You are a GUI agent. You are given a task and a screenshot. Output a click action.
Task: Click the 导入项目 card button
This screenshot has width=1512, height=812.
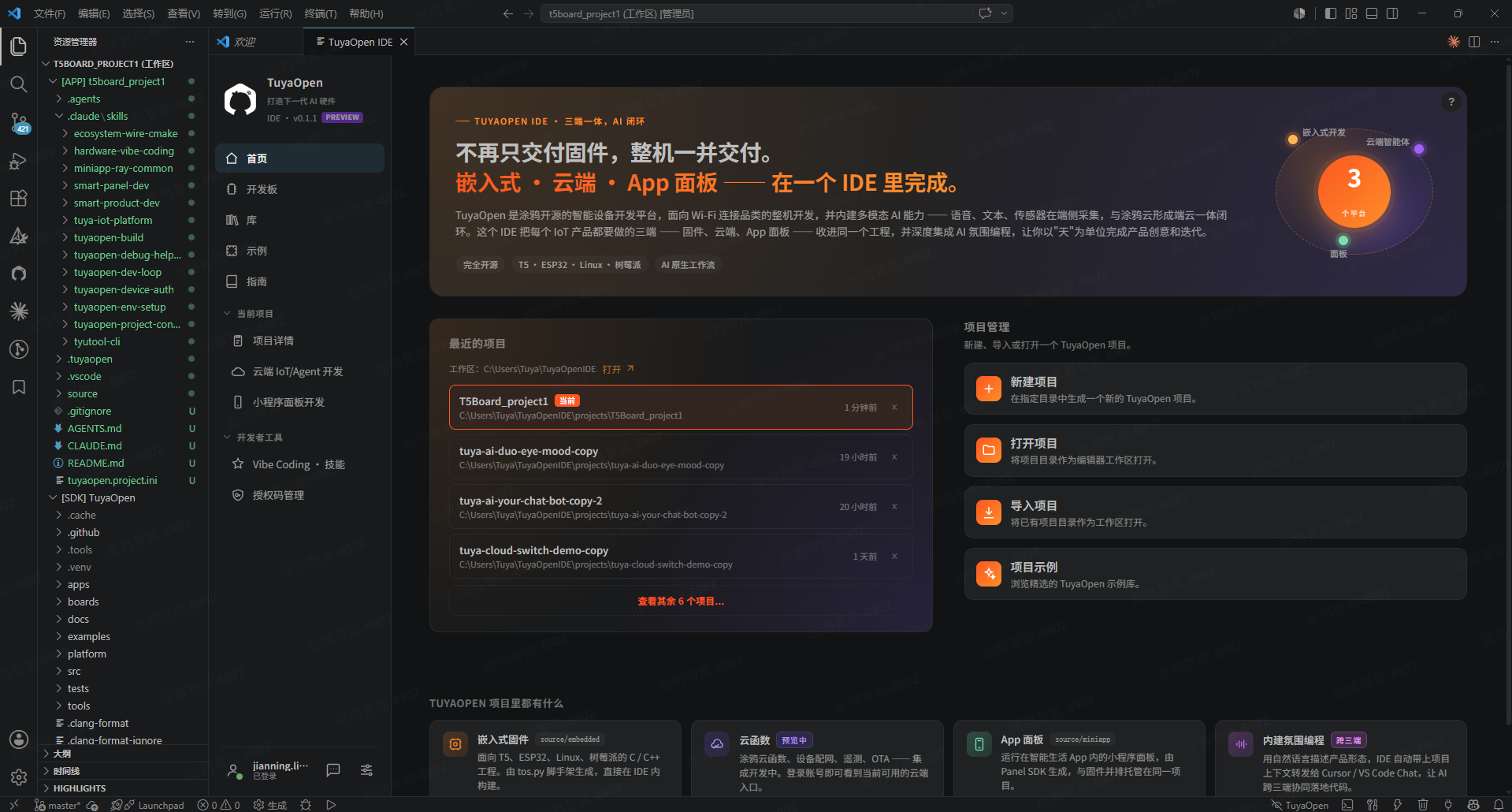[x=1215, y=512]
